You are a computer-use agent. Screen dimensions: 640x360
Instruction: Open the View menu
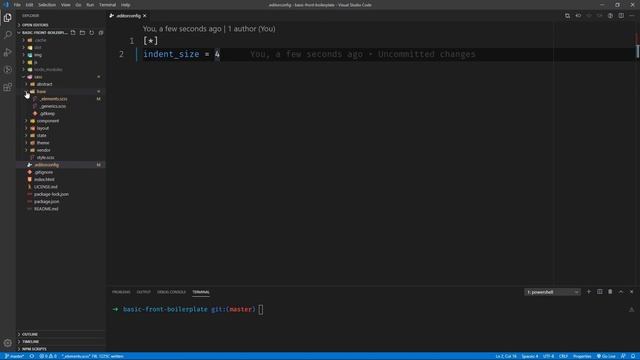(x=66, y=5)
